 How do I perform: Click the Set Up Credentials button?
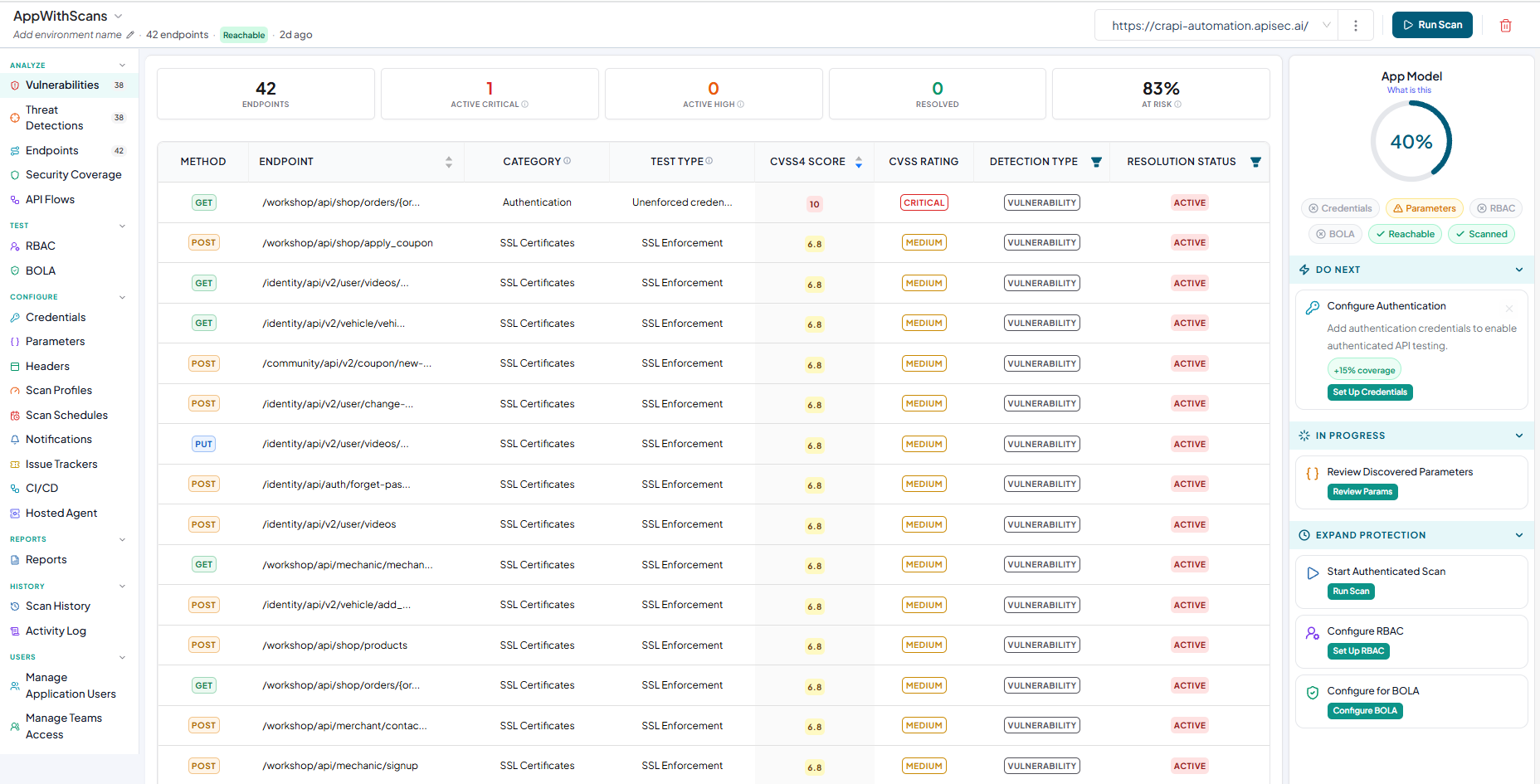pyautogui.click(x=1370, y=392)
